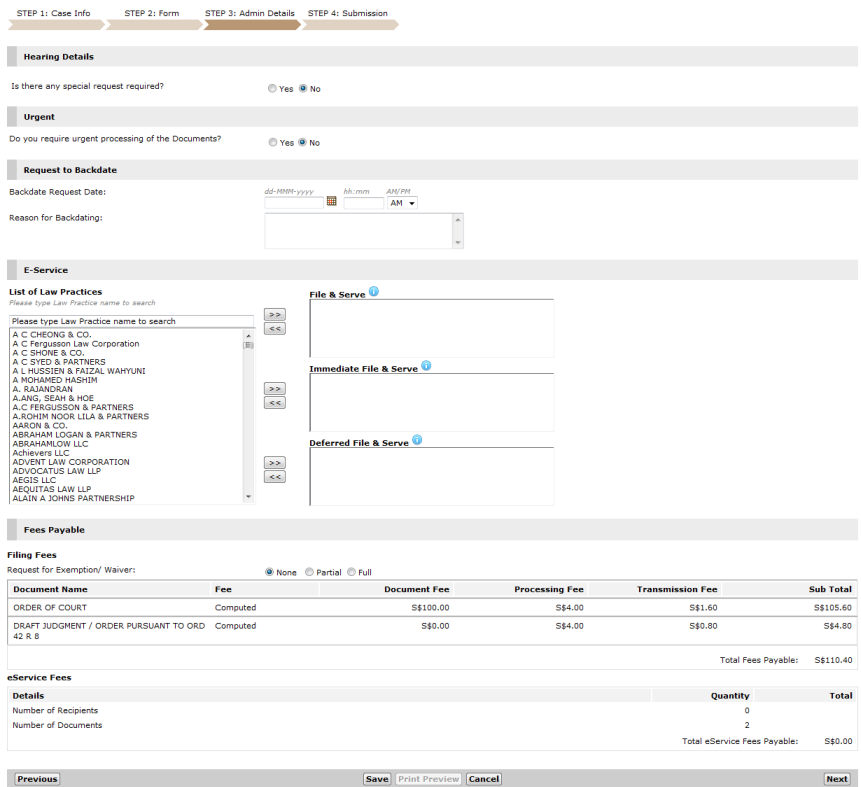The width and height of the screenshot is (861, 787).
Task: Add law practice to File & Serve list
Action: [274, 314]
